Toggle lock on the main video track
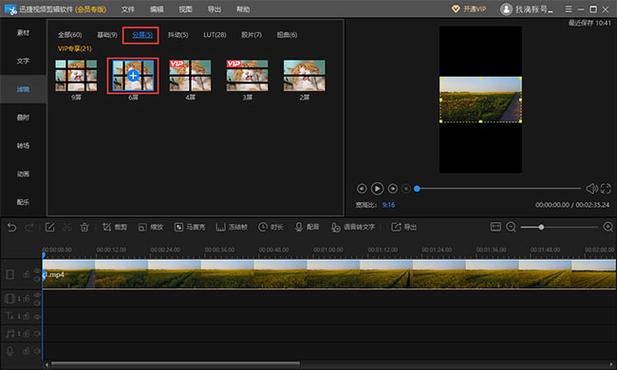This screenshot has height=370, width=617. tap(26, 274)
